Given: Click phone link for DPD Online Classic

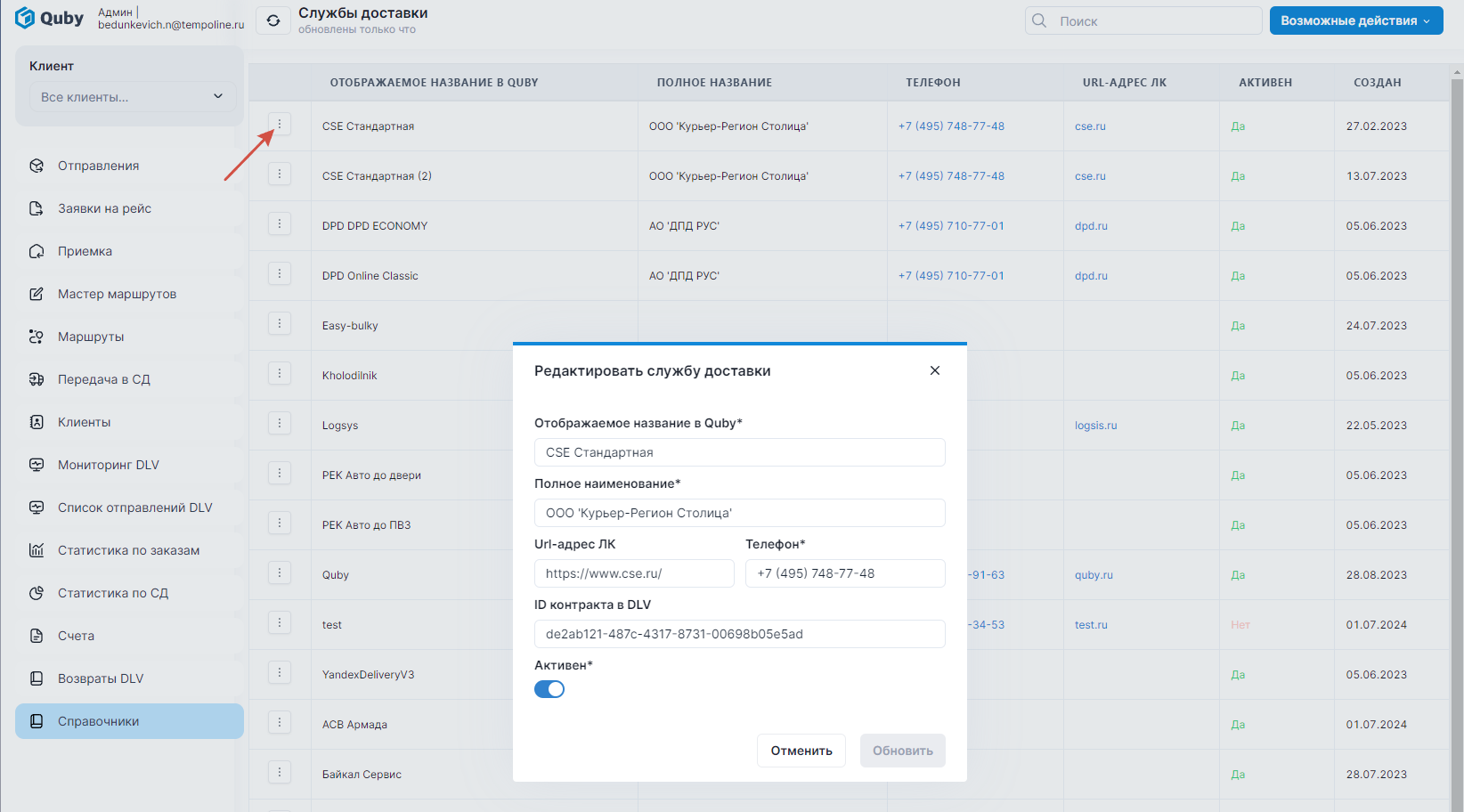Looking at the screenshot, I should (x=951, y=276).
